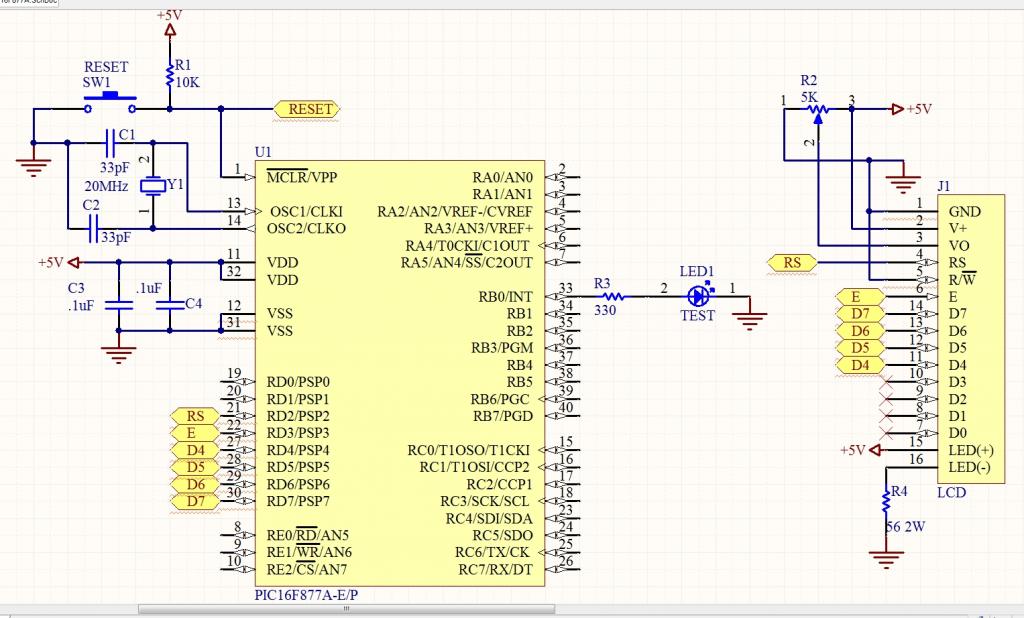Screen dimensions: 1024x618
Task: Click the R3 330 ohm resistor
Action: pos(613,296)
